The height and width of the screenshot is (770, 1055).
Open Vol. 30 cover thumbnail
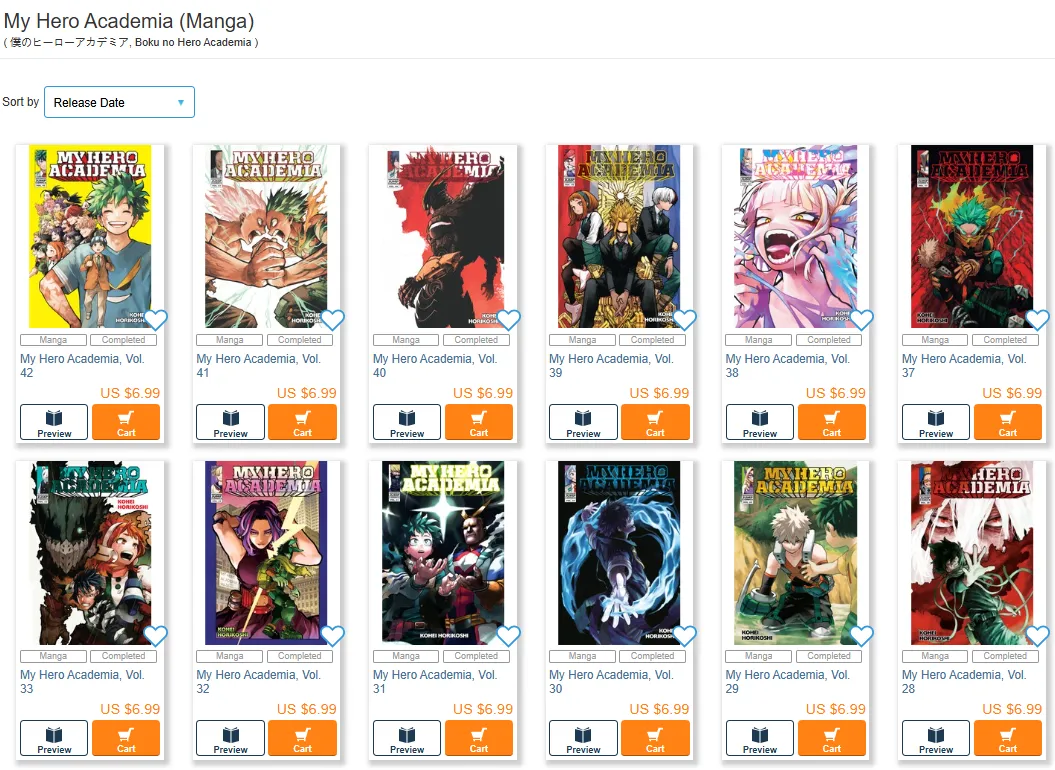[x=620, y=553]
